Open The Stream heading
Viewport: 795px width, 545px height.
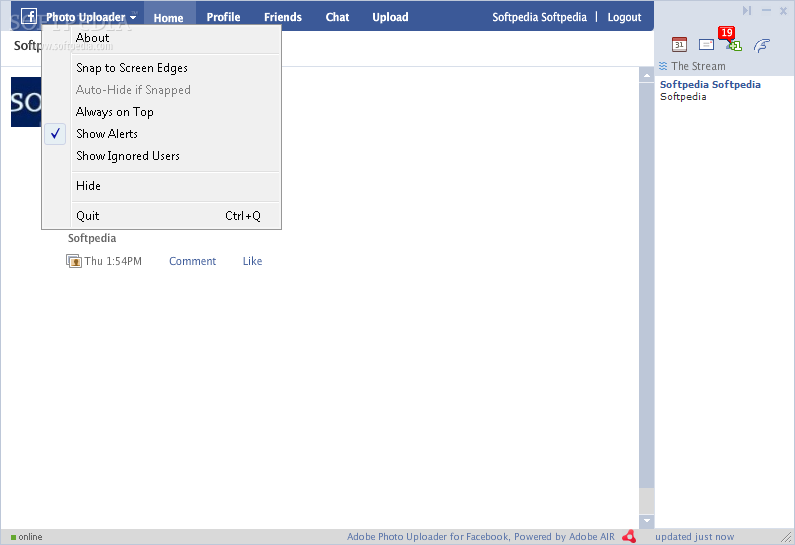(698, 66)
